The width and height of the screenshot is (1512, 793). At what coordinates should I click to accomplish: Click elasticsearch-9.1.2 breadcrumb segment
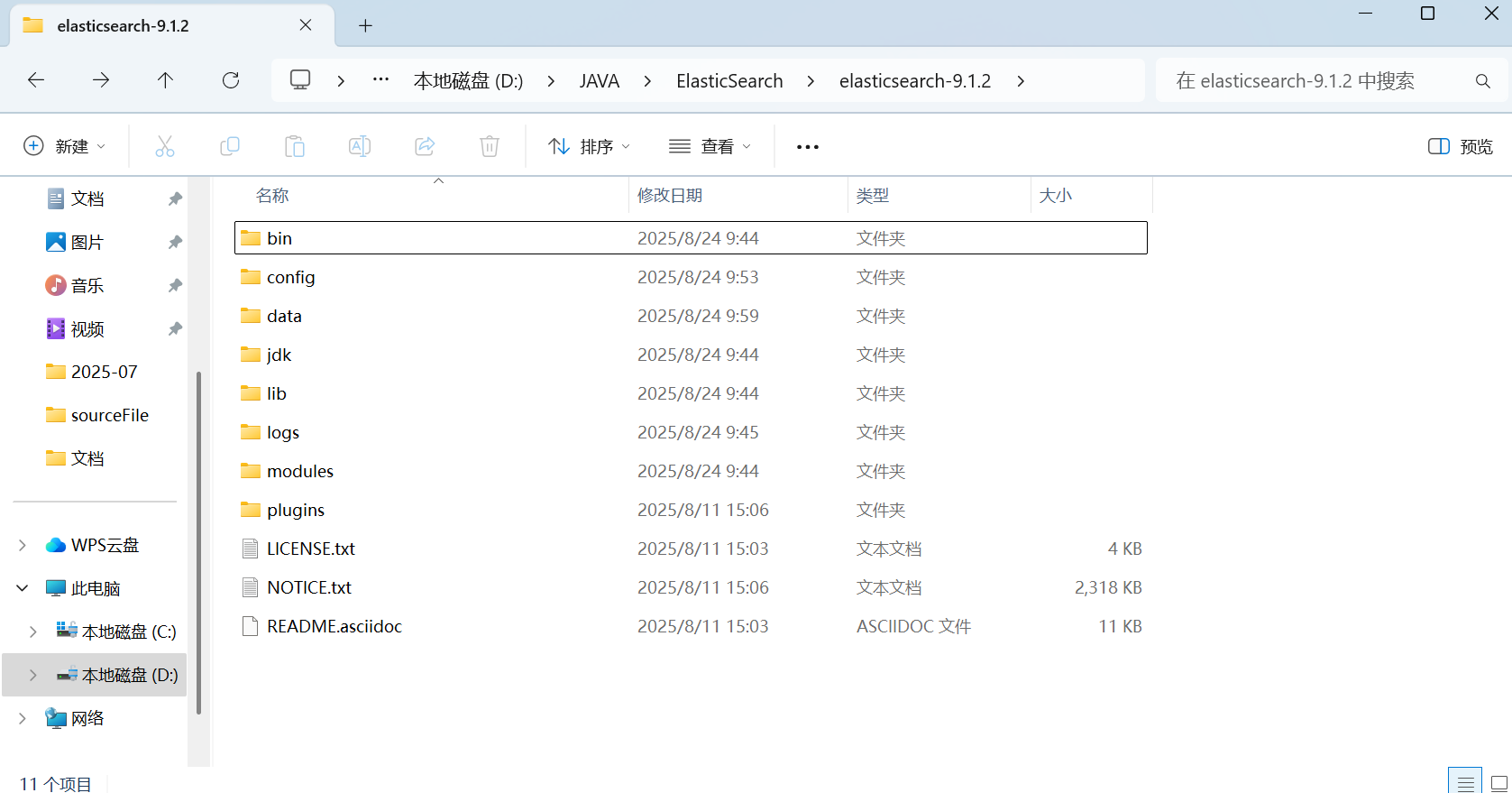coord(915,81)
